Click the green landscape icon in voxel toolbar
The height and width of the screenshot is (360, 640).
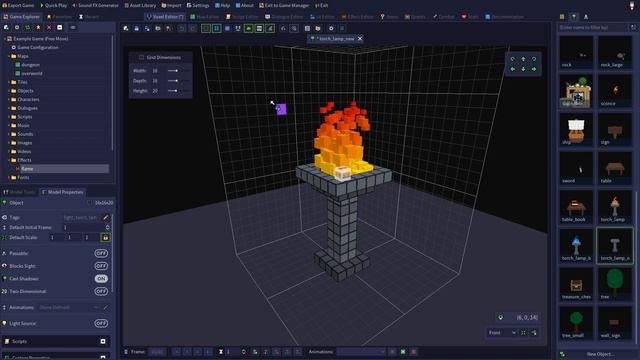point(248,28)
